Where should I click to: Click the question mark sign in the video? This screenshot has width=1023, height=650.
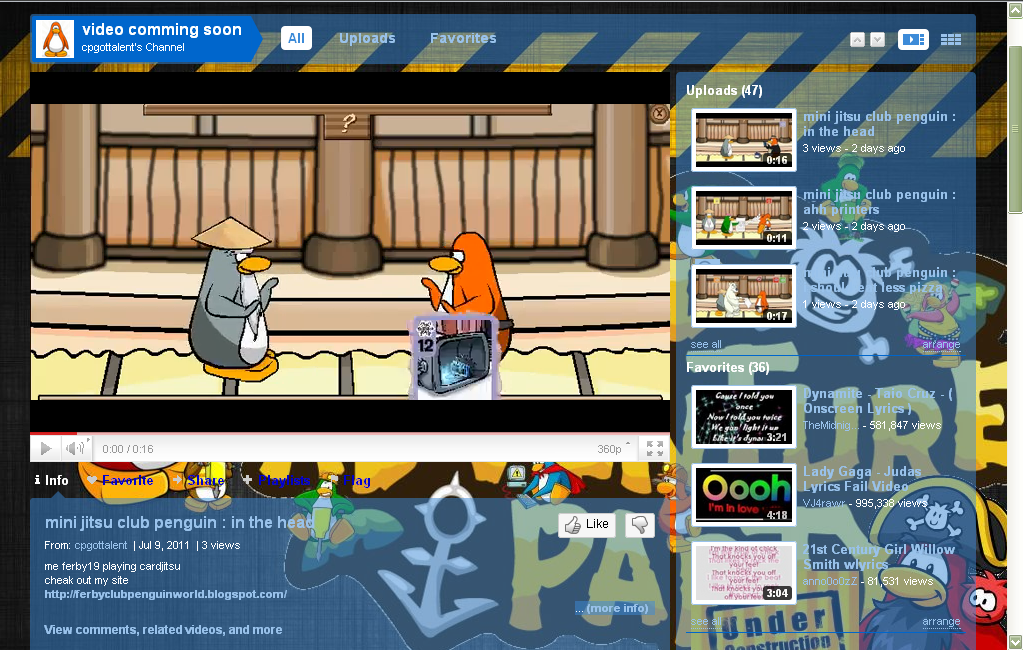[348, 122]
